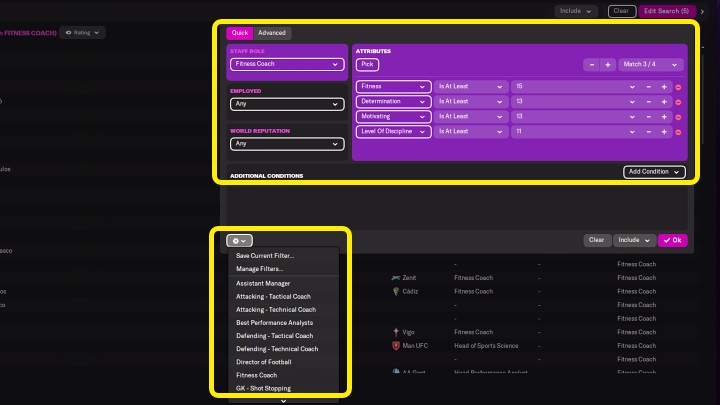The height and width of the screenshot is (405, 720).
Task: Select Save Current Filter menu entry
Action: [265, 256]
